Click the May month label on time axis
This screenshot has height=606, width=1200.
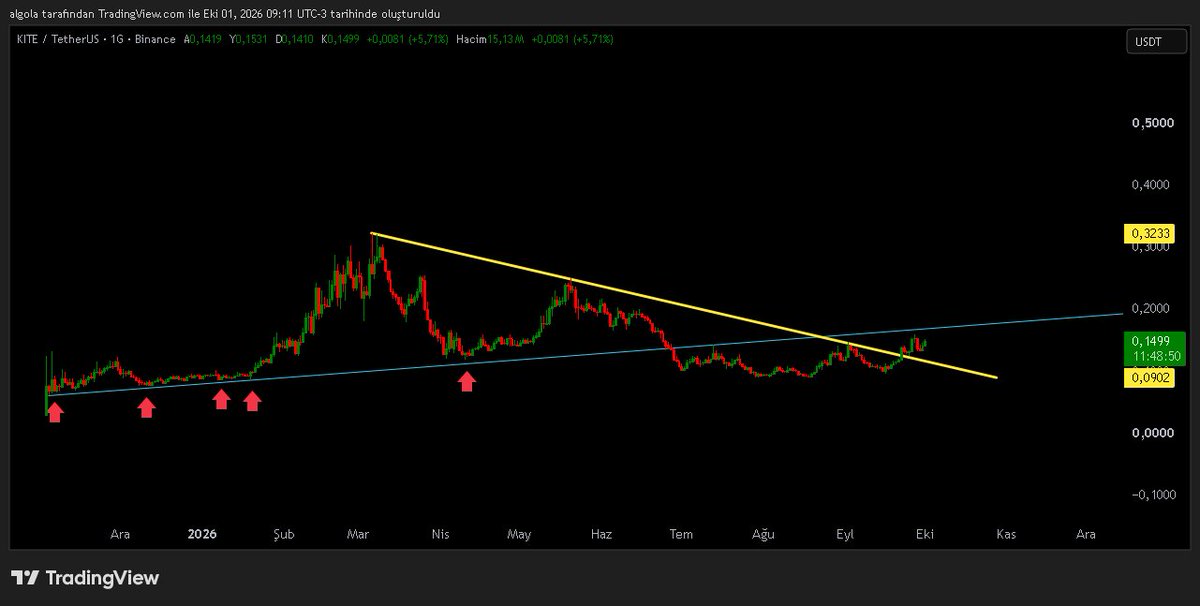tap(518, 534)
